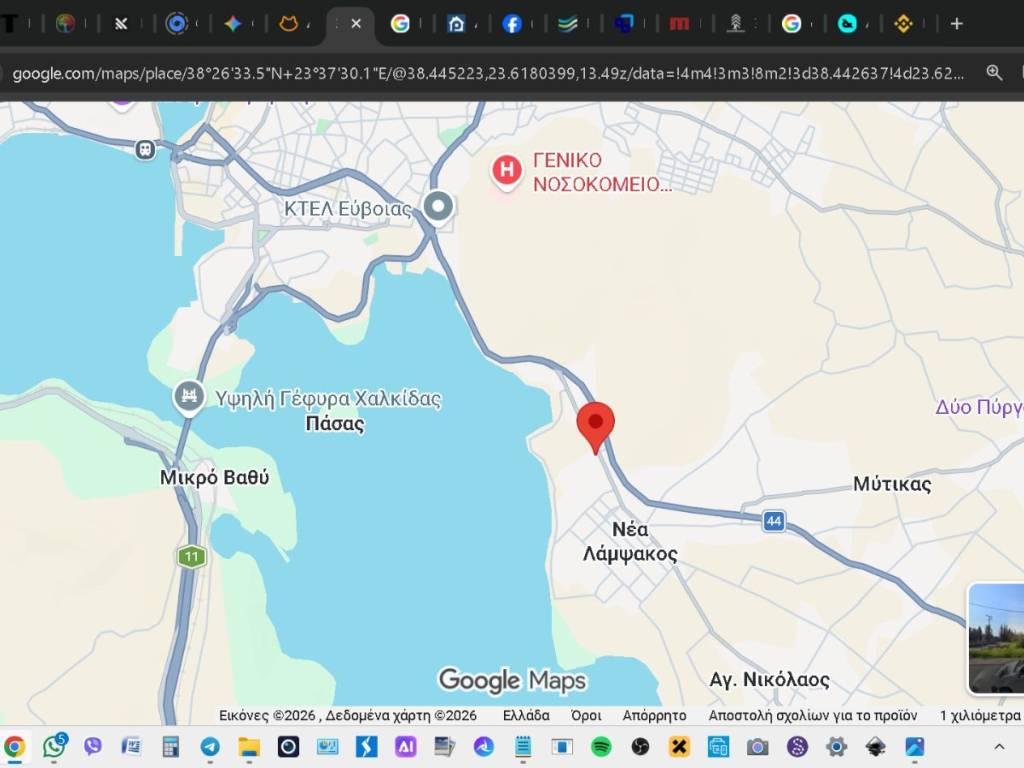
Task: Open the Απόρρητο privacy link
Action: [x=654, y=715]
